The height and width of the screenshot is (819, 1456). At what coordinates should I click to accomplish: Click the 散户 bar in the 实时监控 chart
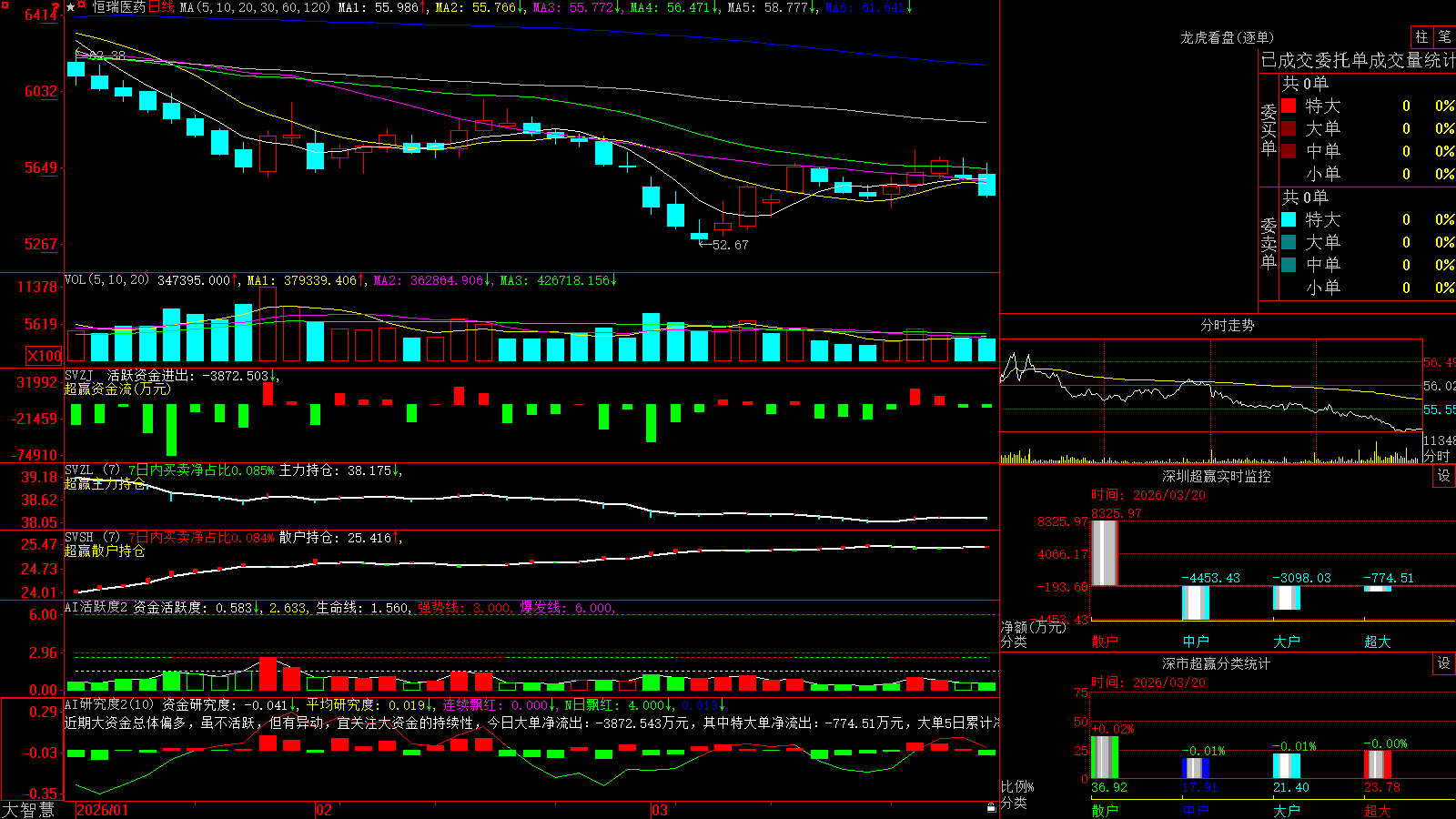[x=1105, y=553]
